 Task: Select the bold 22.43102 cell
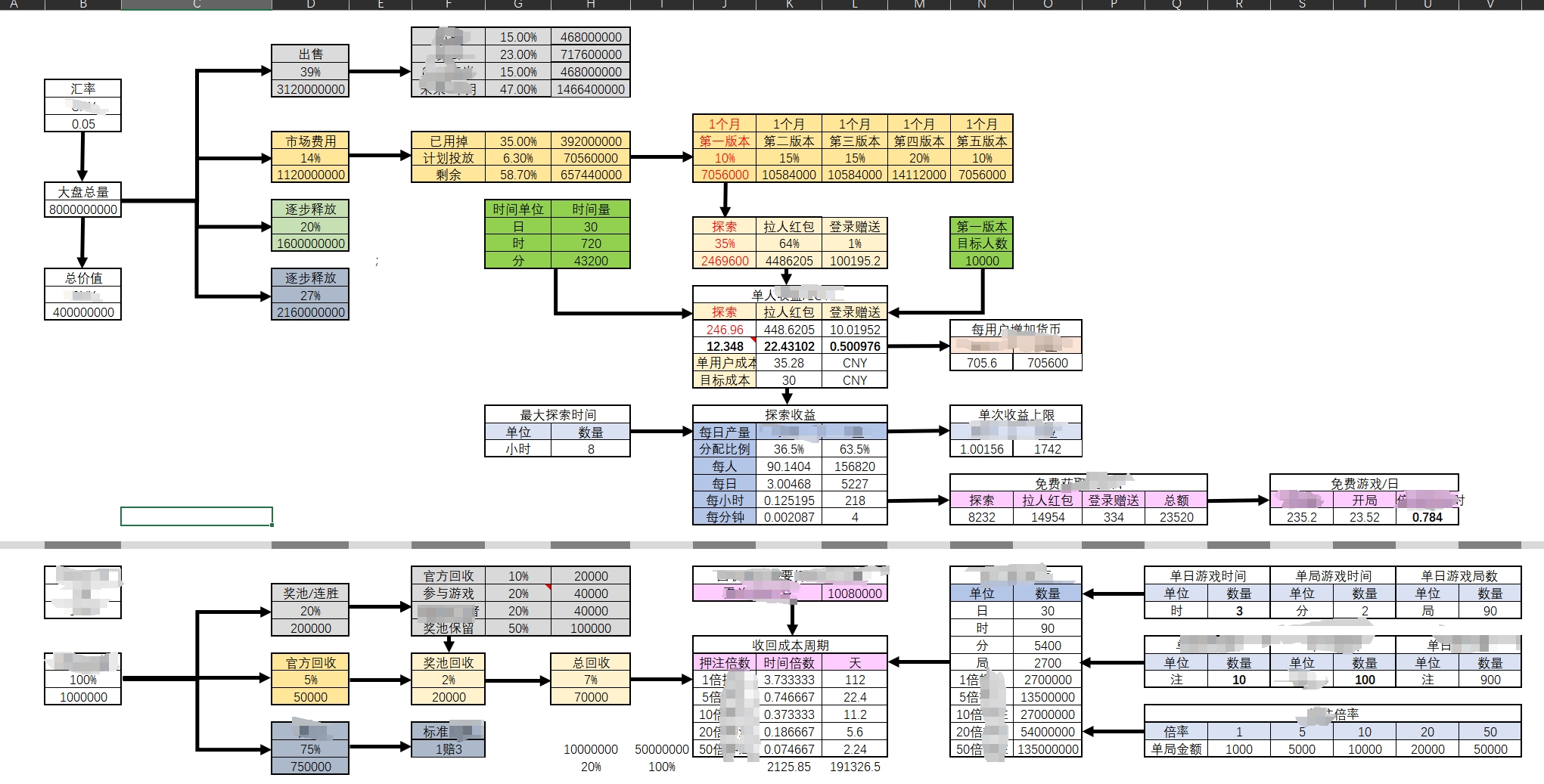coord(789,346)
